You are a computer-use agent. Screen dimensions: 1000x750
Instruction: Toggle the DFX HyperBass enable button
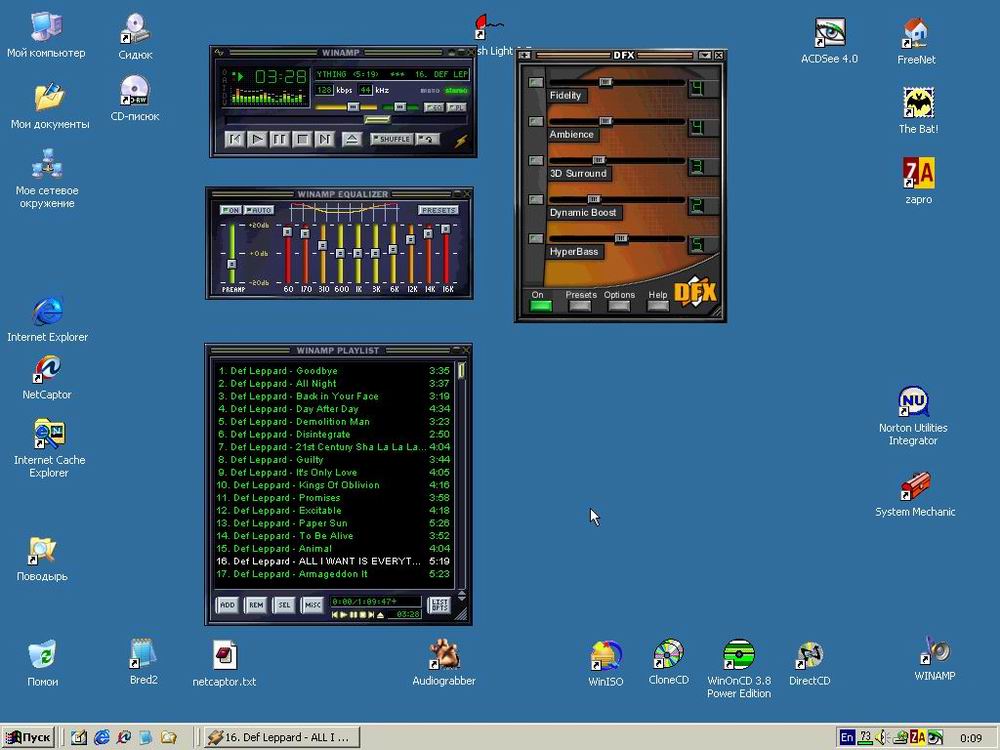[536, 239]
